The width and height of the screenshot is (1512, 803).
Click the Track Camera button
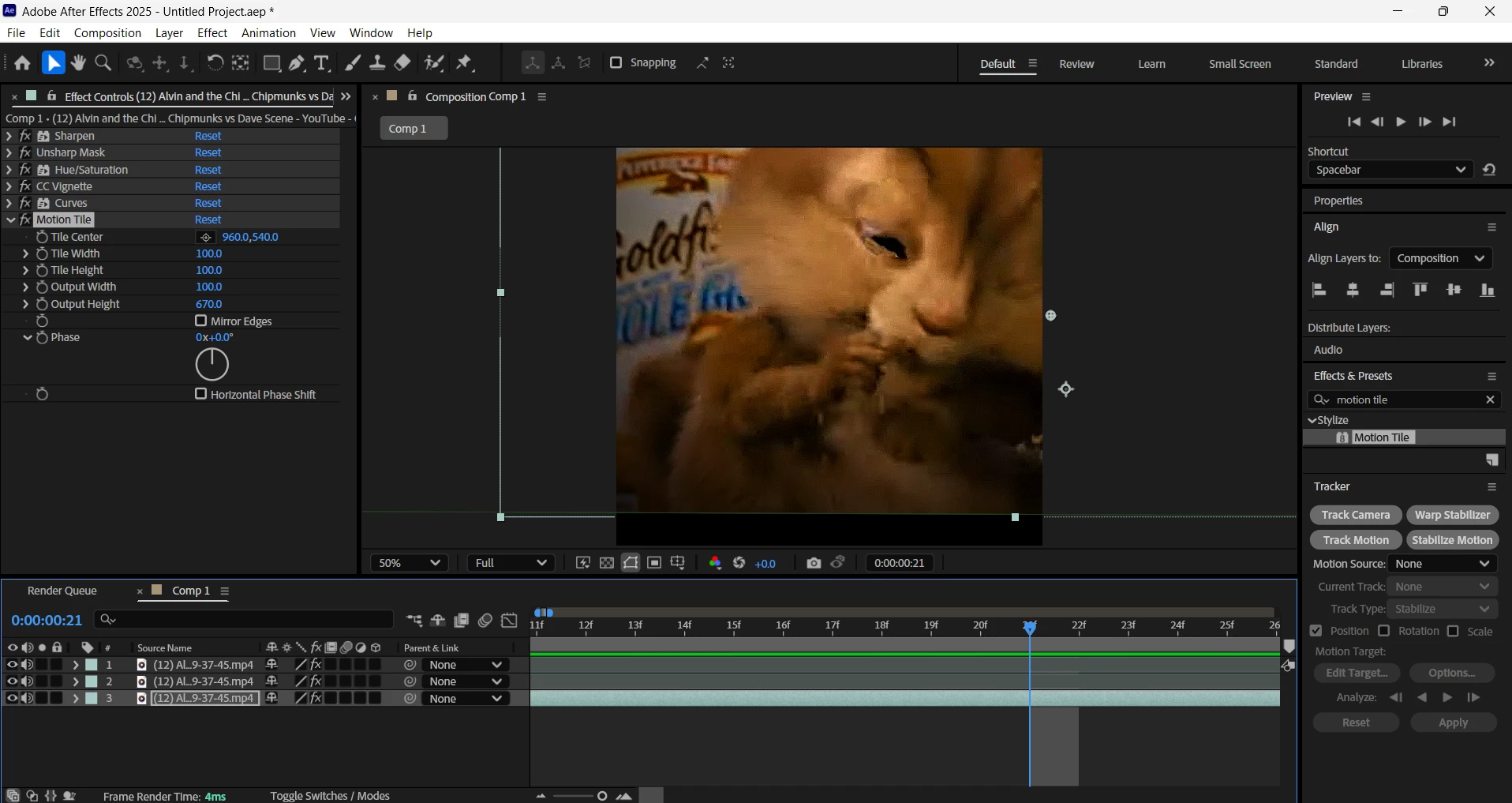pyautogui.click(x=1356, y=515)
